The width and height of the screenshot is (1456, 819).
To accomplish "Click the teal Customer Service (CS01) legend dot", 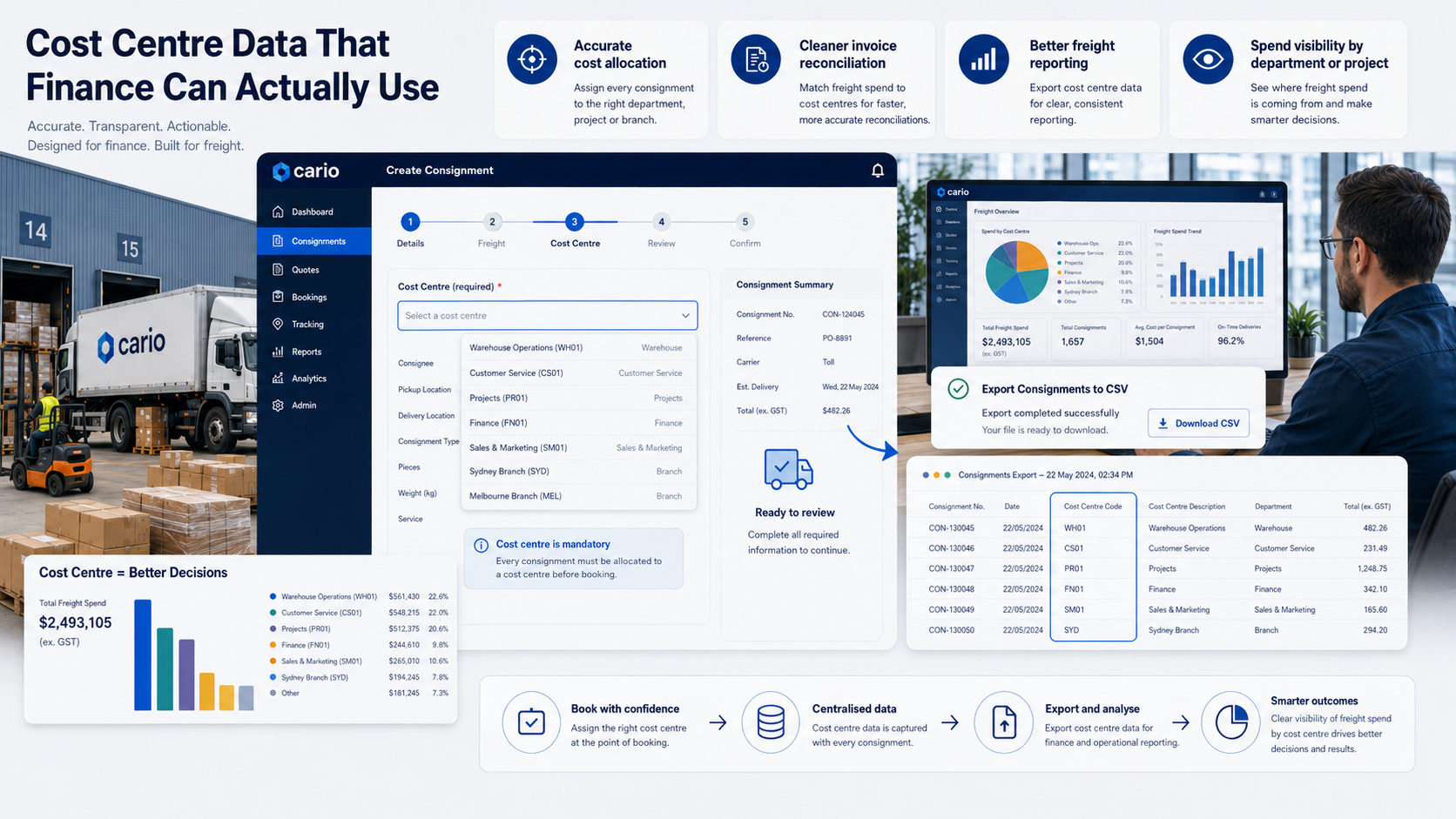I will pos(273,613).
